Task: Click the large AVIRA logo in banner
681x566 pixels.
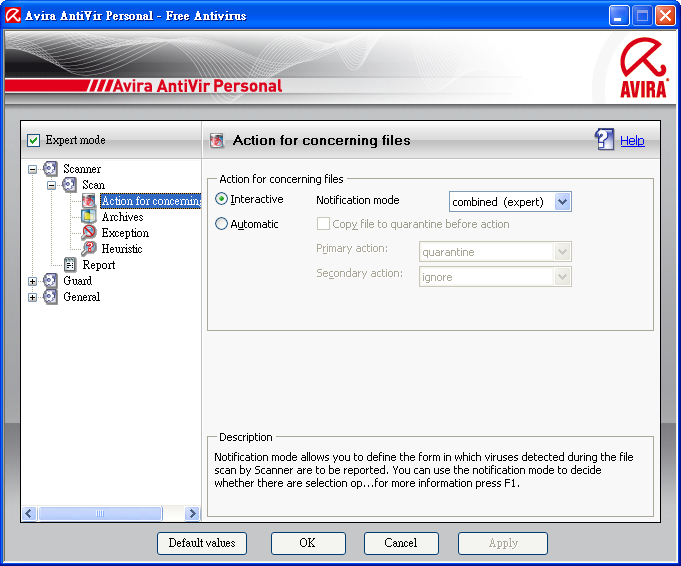Action: tap(643, 68)
